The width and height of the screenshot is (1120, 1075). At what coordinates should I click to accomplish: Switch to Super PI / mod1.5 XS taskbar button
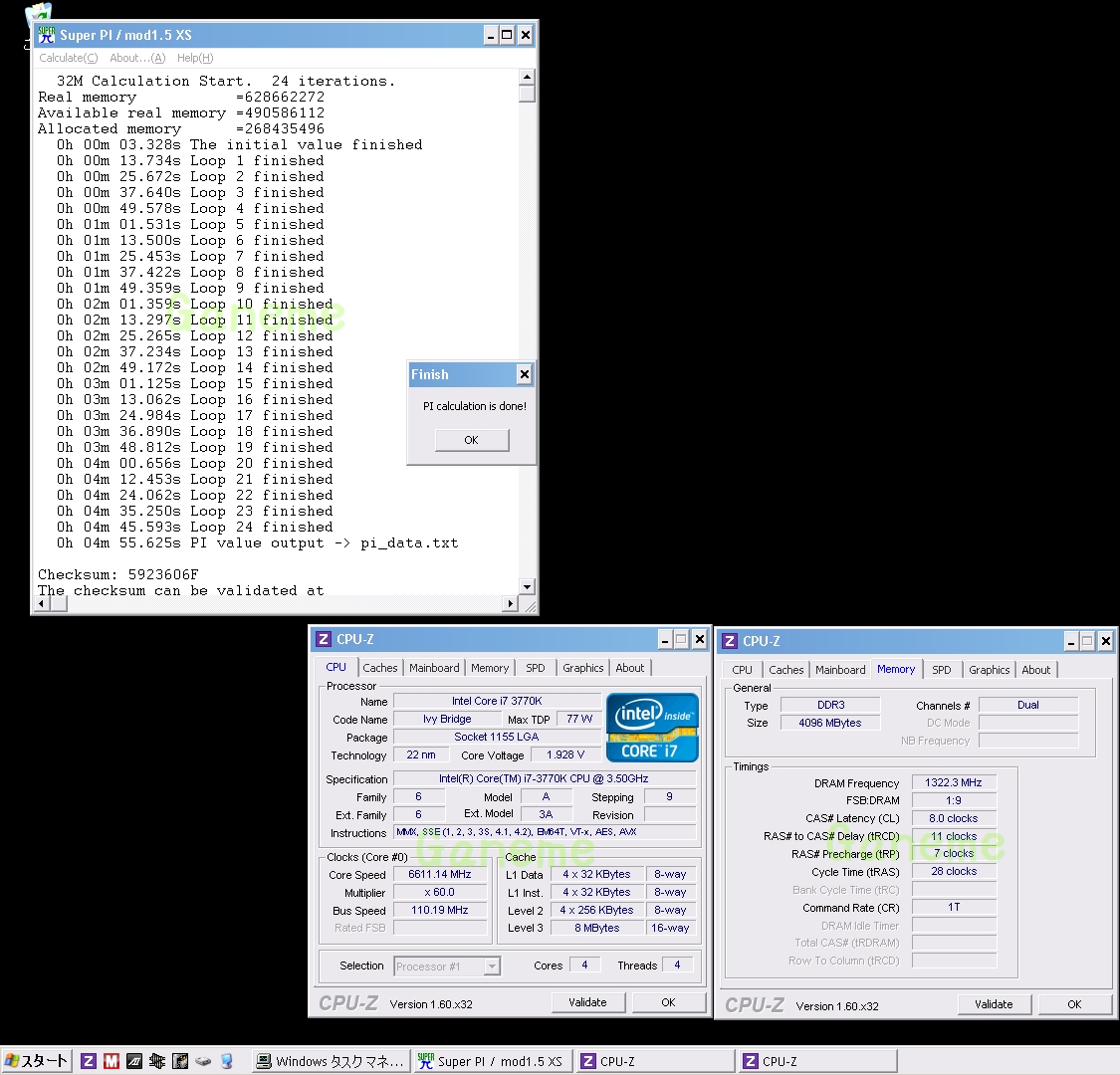(x=493, y=1061)
